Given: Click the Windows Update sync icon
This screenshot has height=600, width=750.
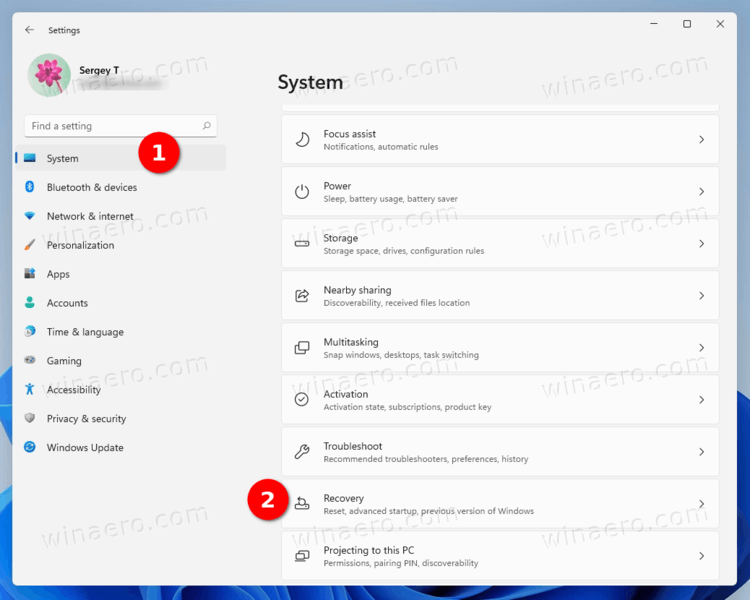Looking at the screenshot, I should [30, 447].
